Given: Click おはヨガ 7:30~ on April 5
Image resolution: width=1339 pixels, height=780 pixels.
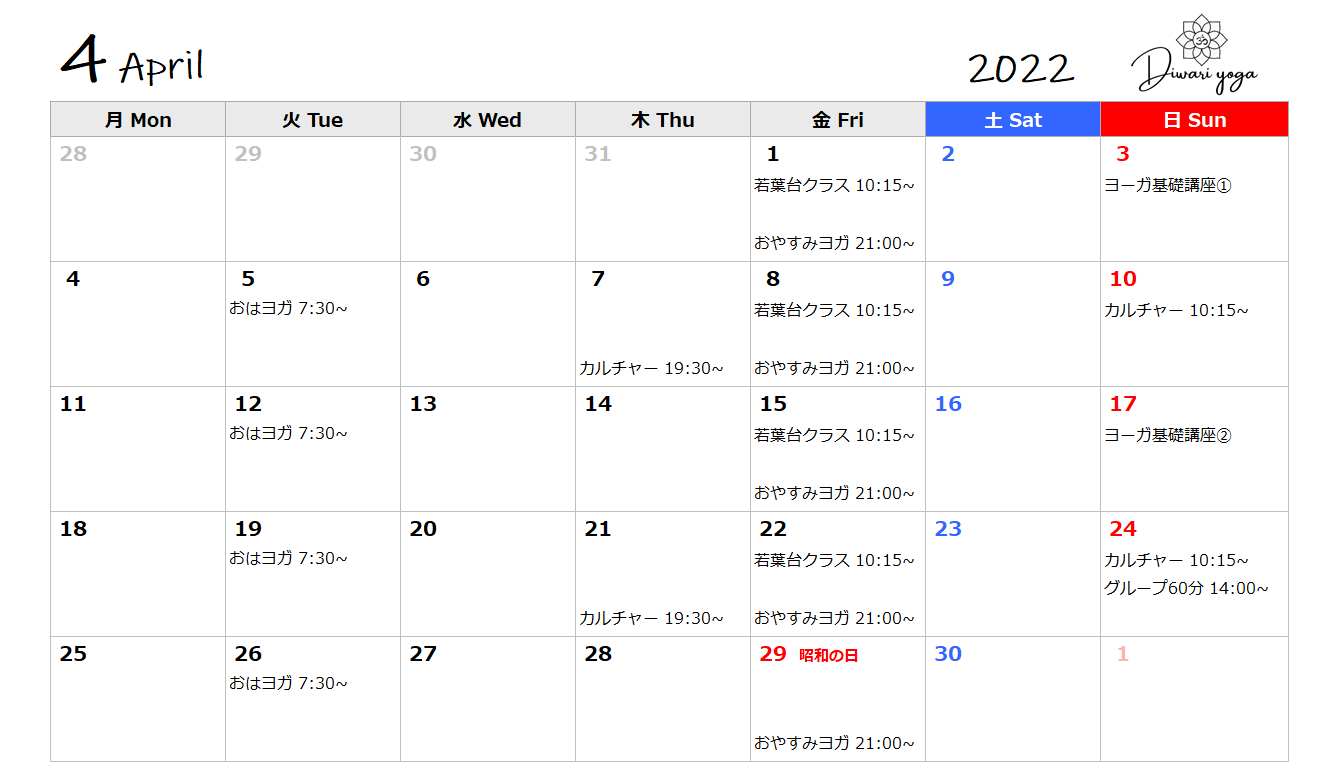Looking at the screenshot, I should pos(288,308).
